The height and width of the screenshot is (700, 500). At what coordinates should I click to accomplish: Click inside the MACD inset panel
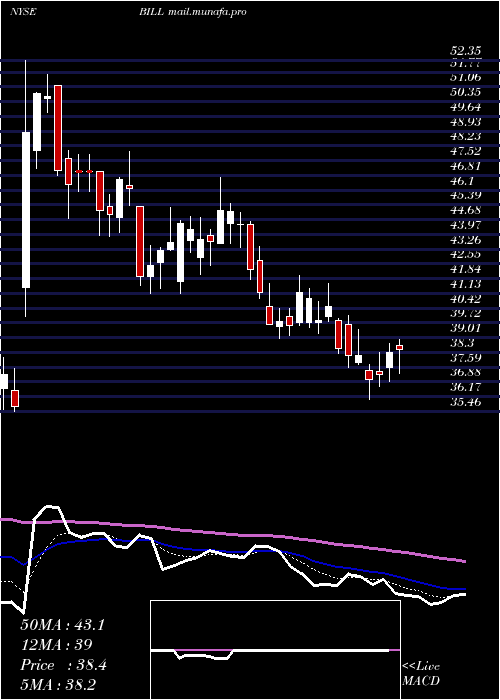(275, 650)
